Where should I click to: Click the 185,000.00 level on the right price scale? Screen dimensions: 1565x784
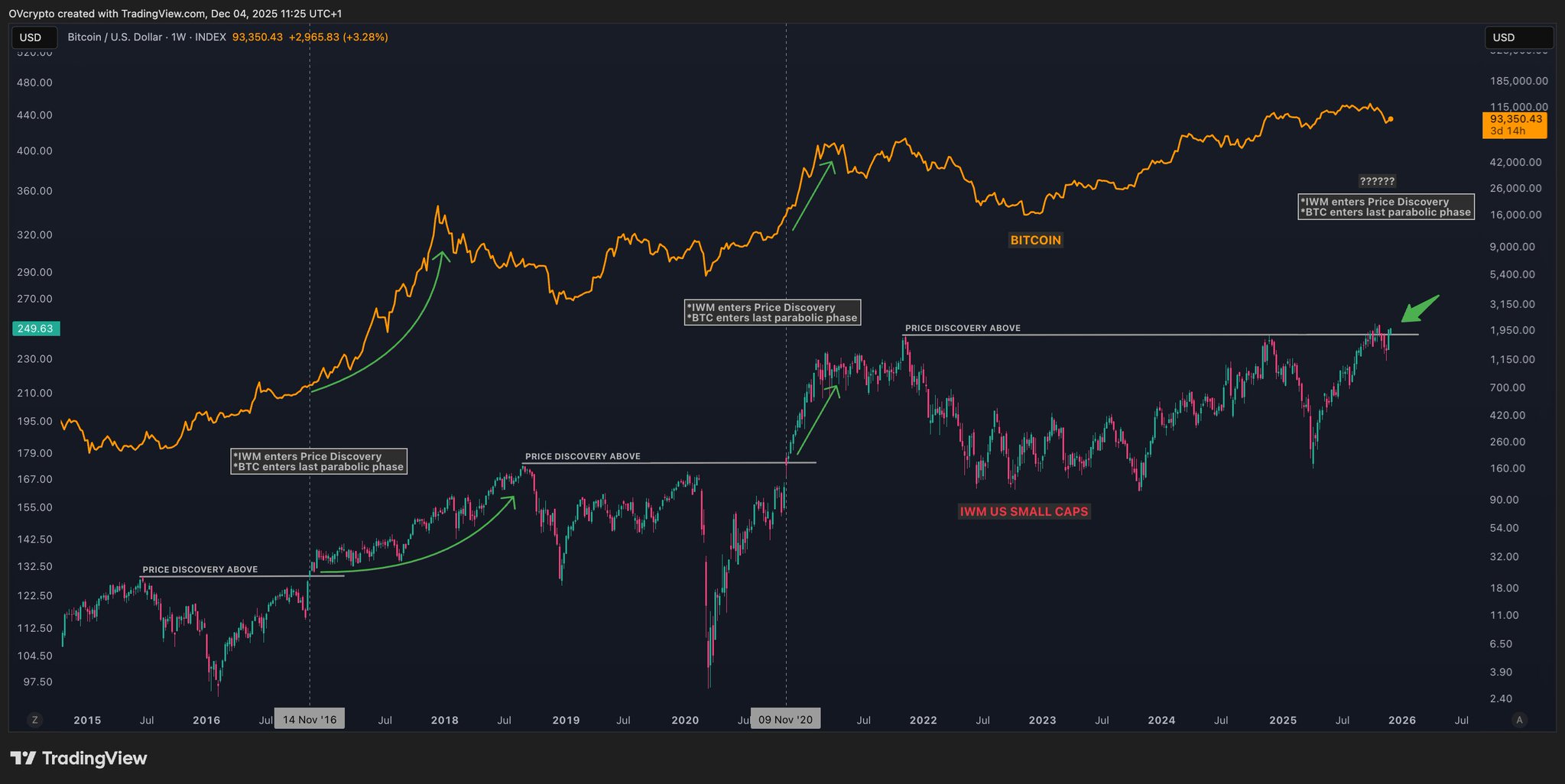pyautogui.click(x=1518, y=81)
